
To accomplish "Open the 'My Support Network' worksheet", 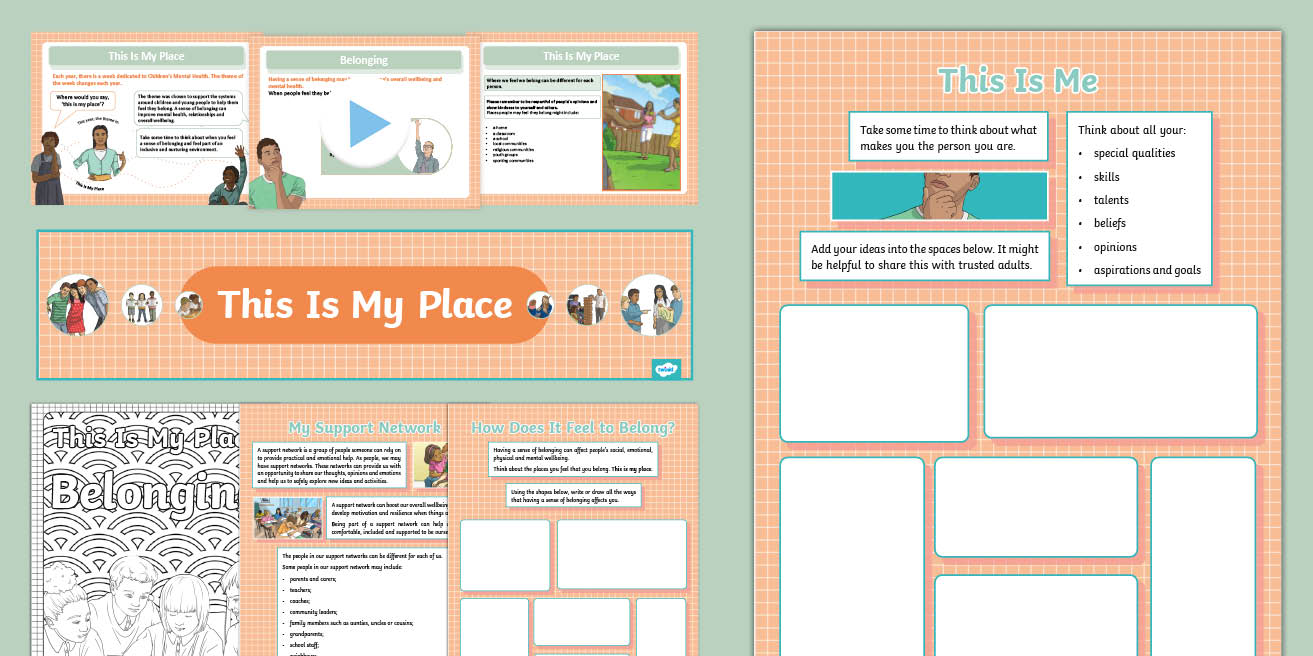I will point(343,529).
